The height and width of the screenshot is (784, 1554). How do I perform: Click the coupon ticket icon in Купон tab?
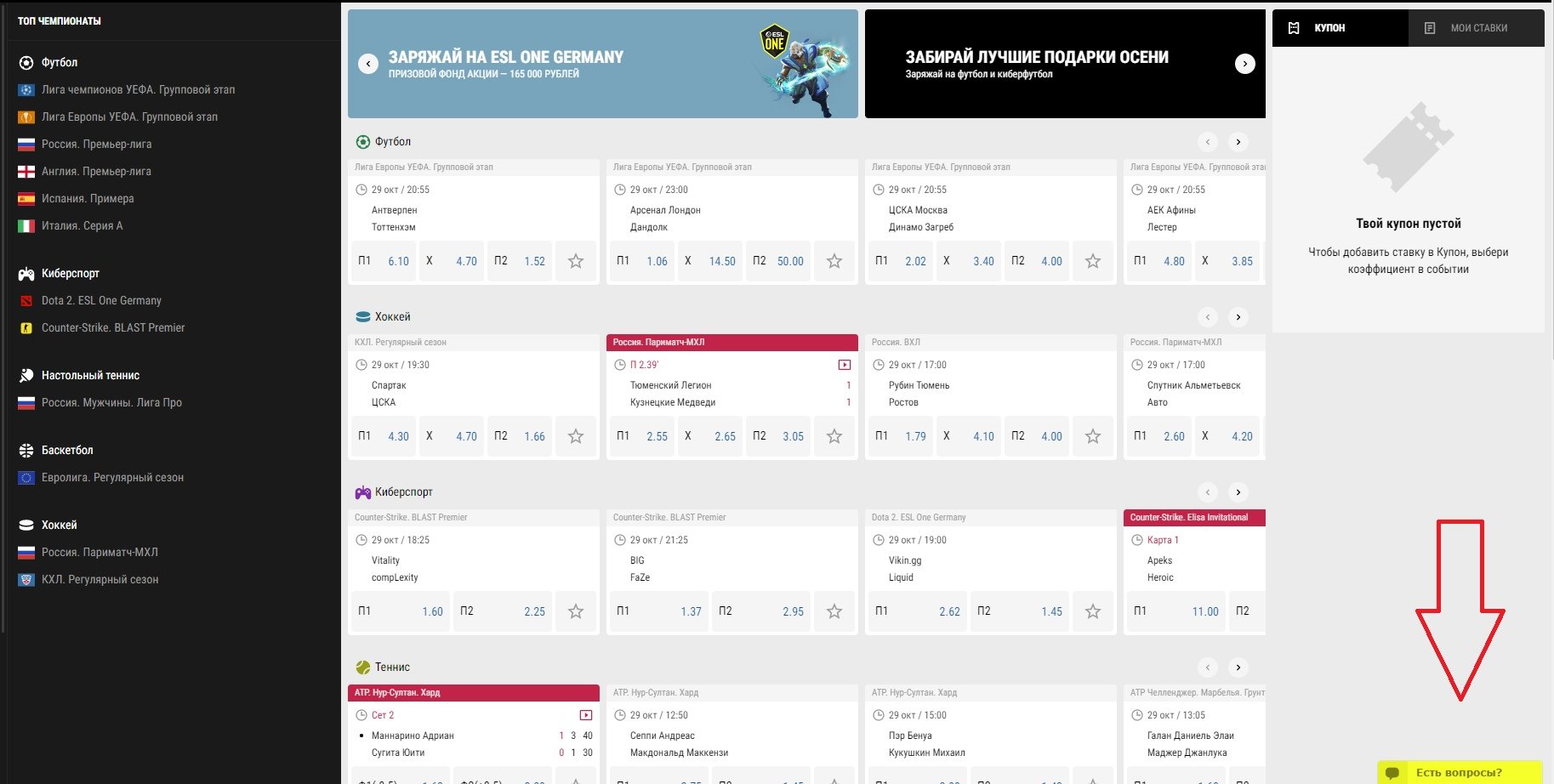[x=1294, y=28]
